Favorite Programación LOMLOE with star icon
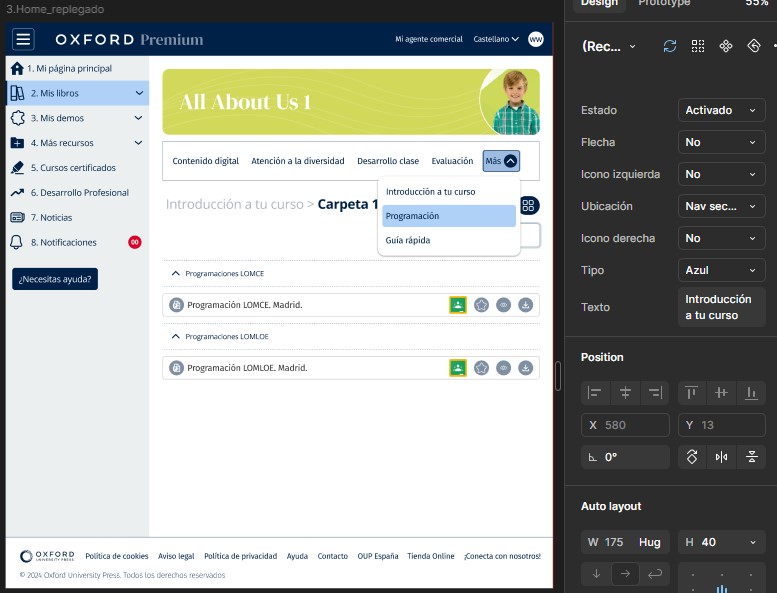 coord(481,368)
